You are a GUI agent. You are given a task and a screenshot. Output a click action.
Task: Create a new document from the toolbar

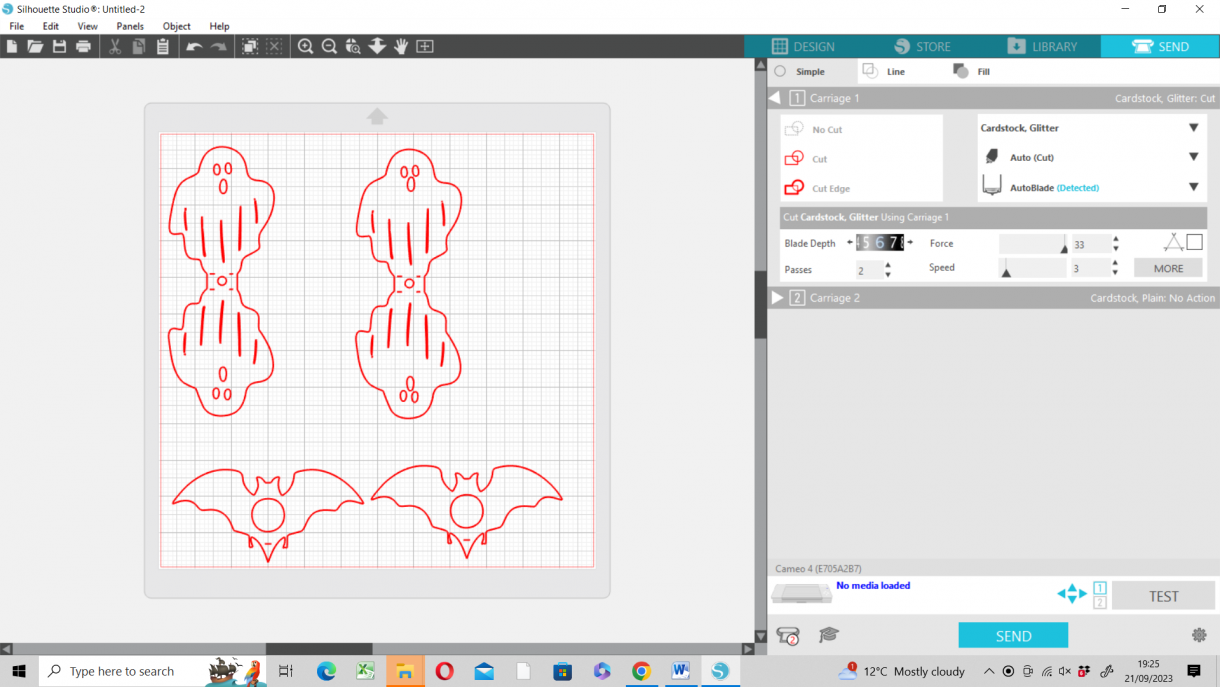pos(12,47)
